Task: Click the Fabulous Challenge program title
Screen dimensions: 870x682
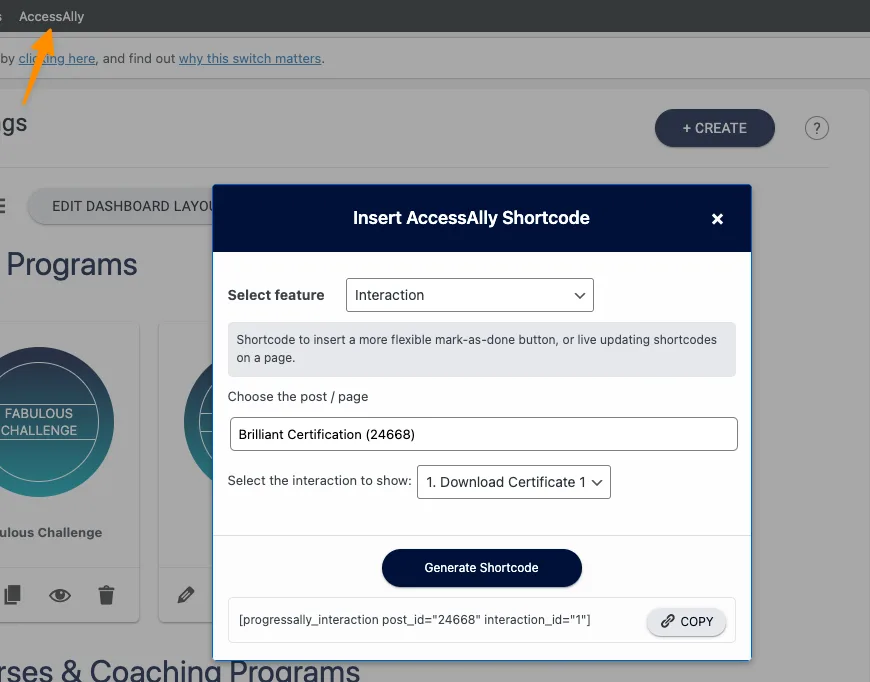Action: coord(50,532)
